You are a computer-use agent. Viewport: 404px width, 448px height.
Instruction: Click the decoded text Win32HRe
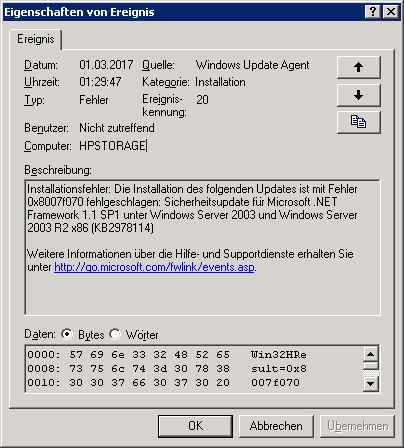pos(279,354)
